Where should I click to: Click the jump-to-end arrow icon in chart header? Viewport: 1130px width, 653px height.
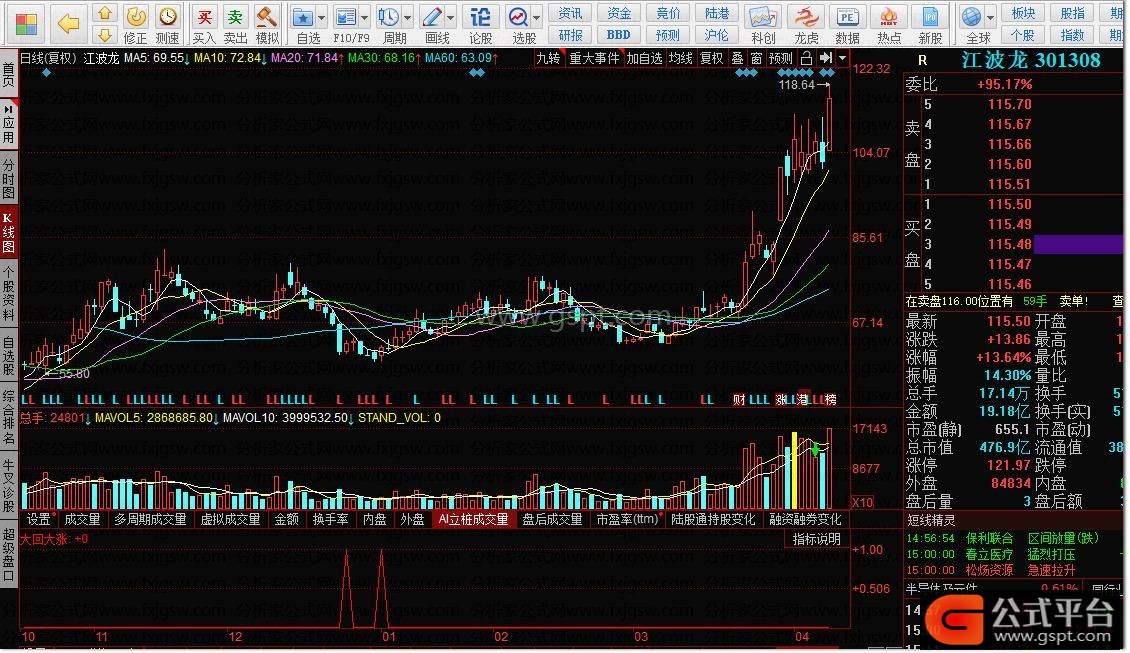point(826,58)
